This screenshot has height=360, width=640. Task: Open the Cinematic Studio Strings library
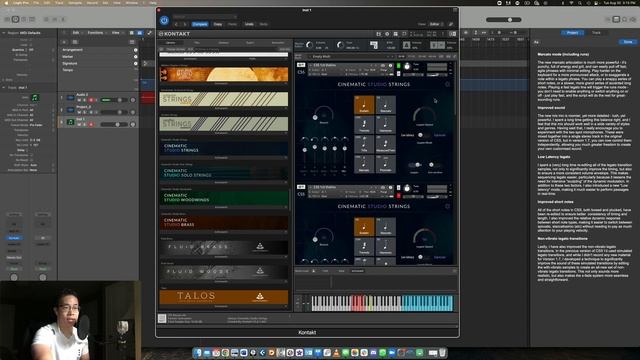(224, 148)
